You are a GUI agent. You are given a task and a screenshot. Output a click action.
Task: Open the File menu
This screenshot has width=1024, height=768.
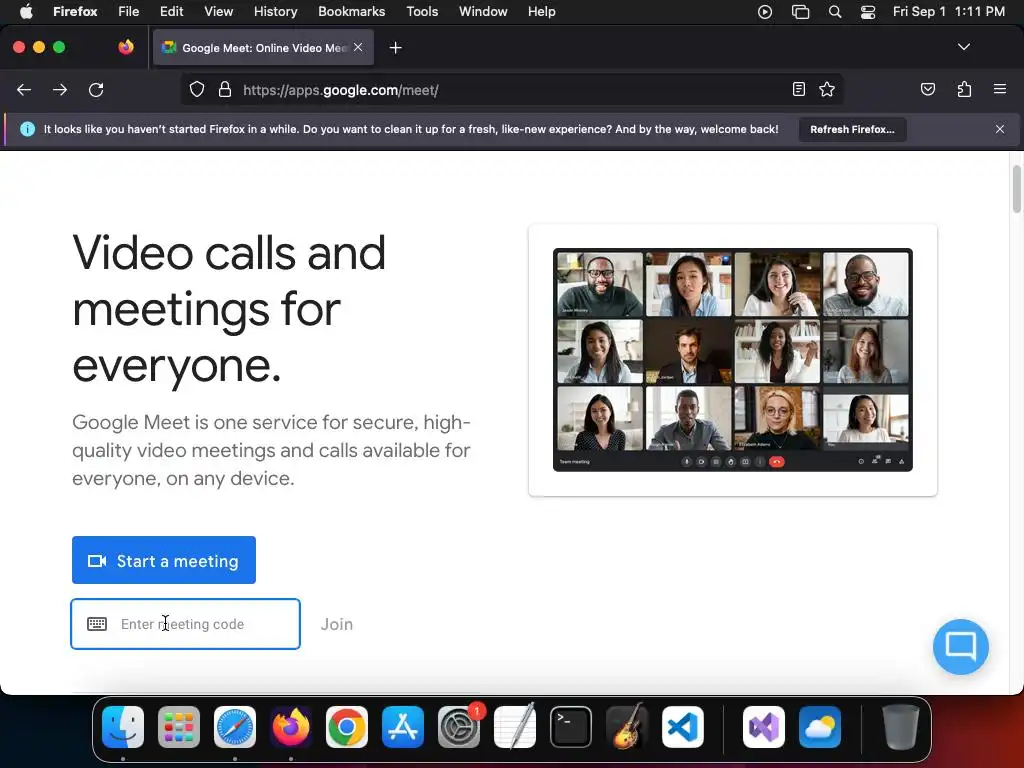[129, 12]
